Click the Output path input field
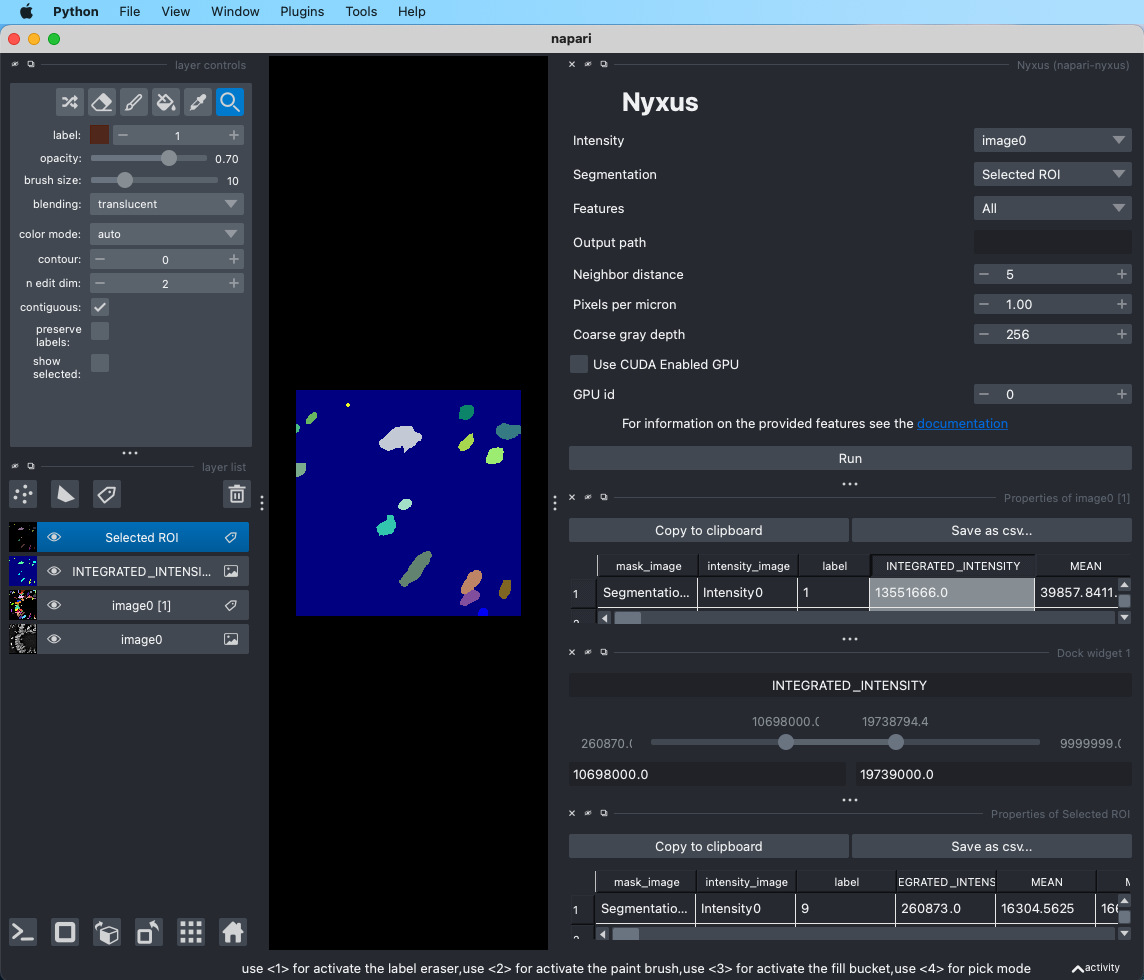 pyautogui.click(x=1052, y=242)
